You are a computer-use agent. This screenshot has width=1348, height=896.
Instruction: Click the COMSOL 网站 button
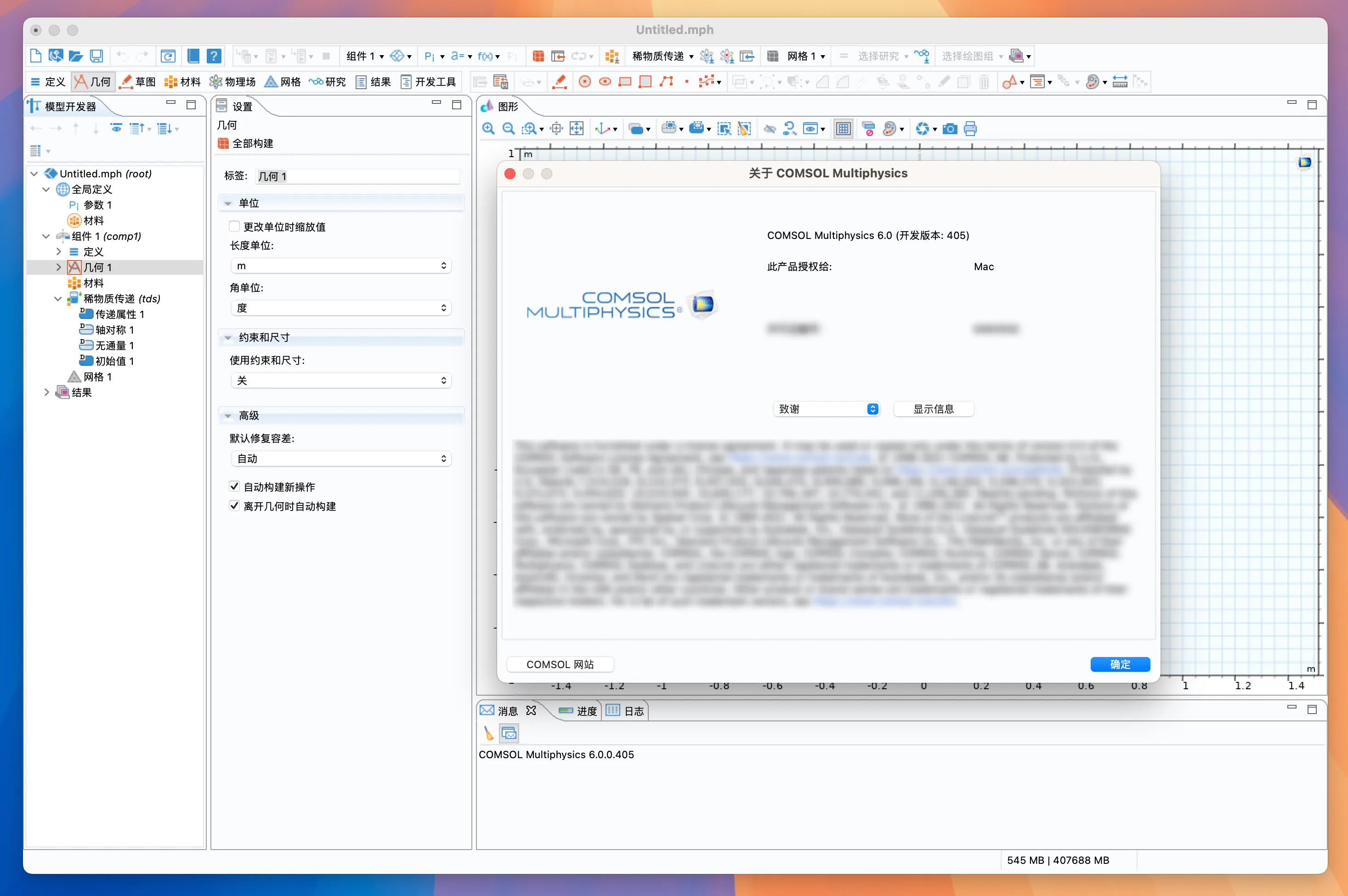click(560, 664)
